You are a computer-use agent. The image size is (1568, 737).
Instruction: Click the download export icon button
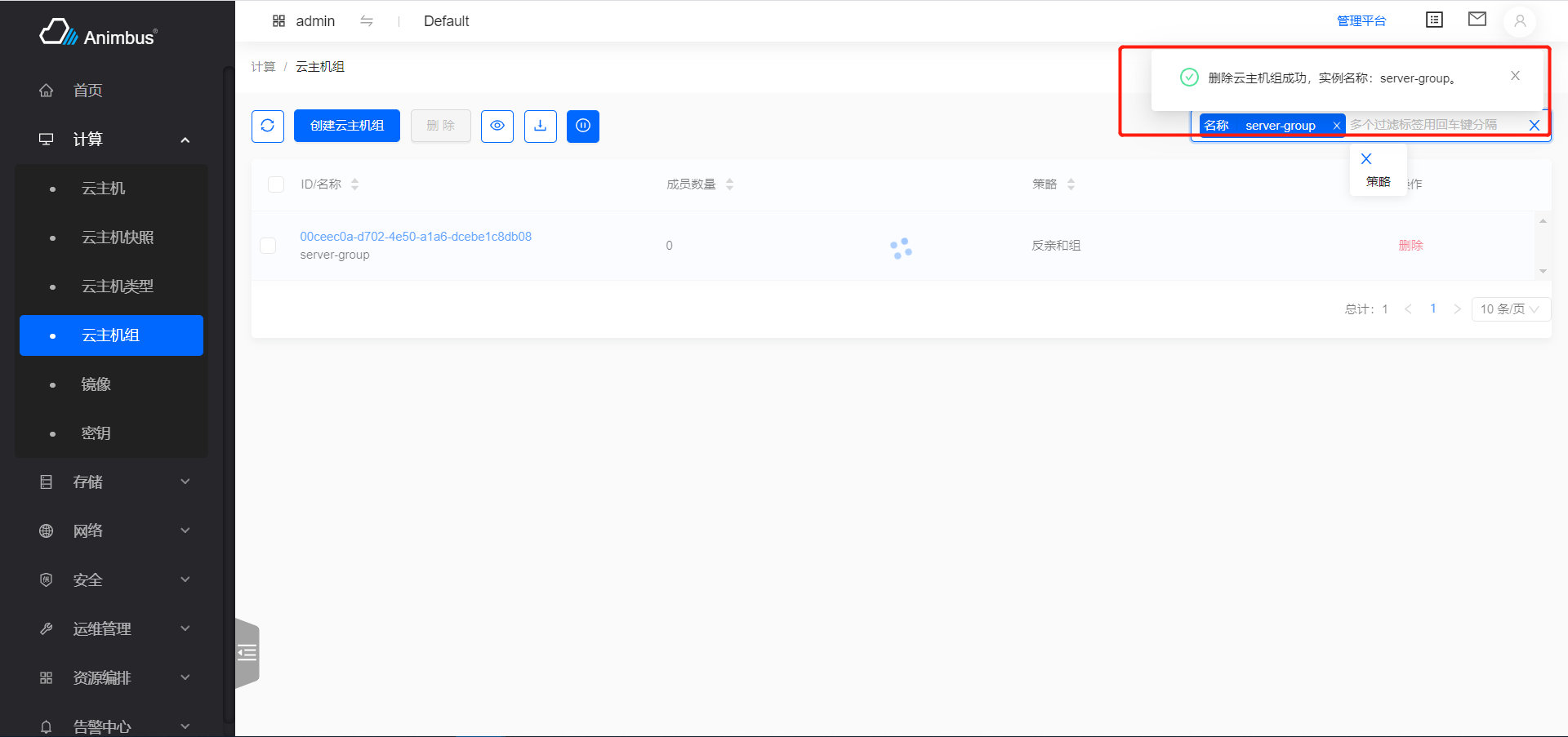coord(540,126)
